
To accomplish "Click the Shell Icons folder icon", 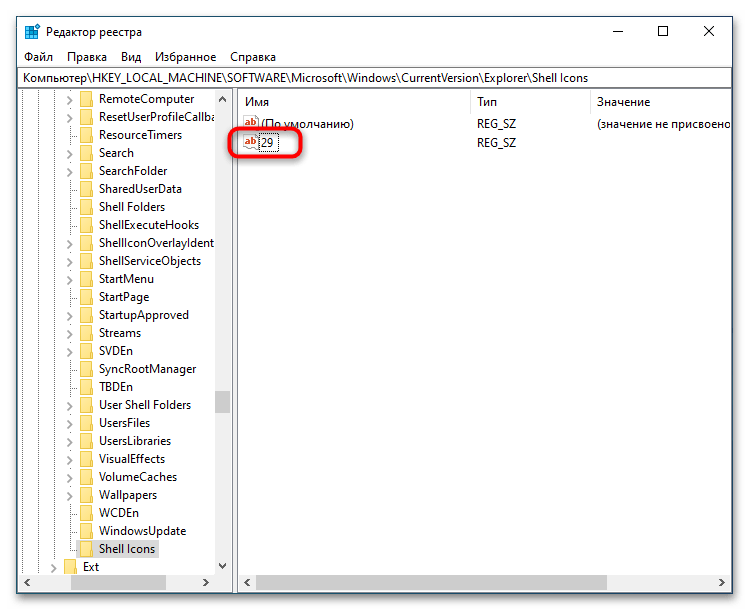I will [x=86, y=549].
